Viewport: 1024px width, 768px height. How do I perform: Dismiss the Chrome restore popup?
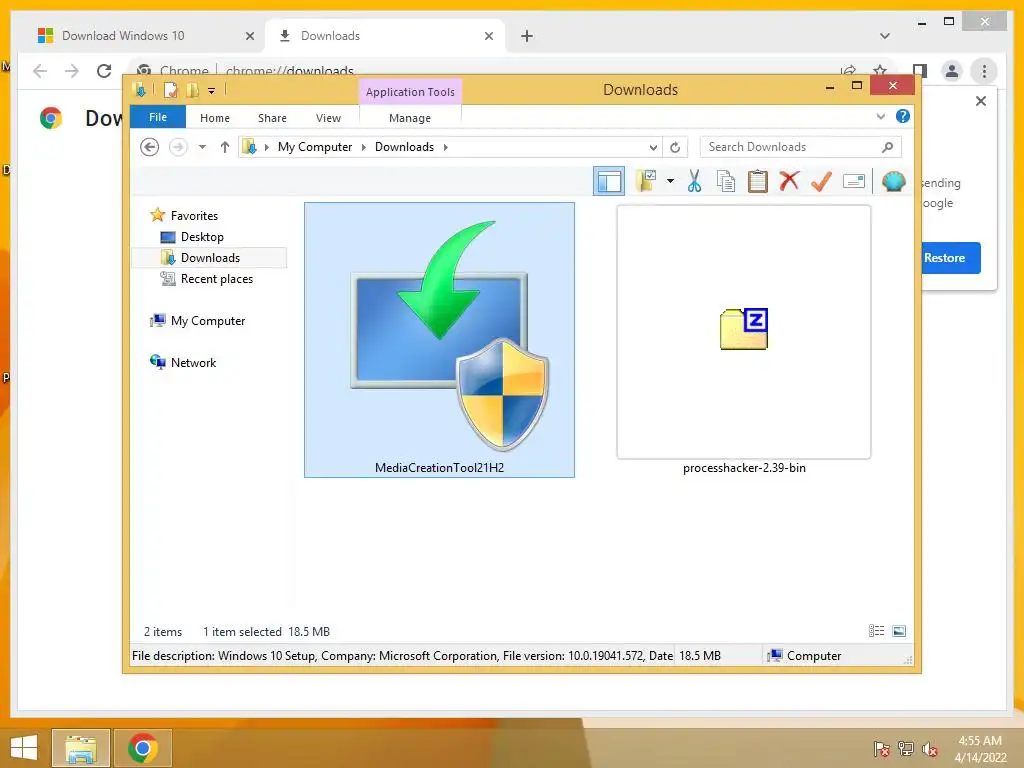[981, 101]
